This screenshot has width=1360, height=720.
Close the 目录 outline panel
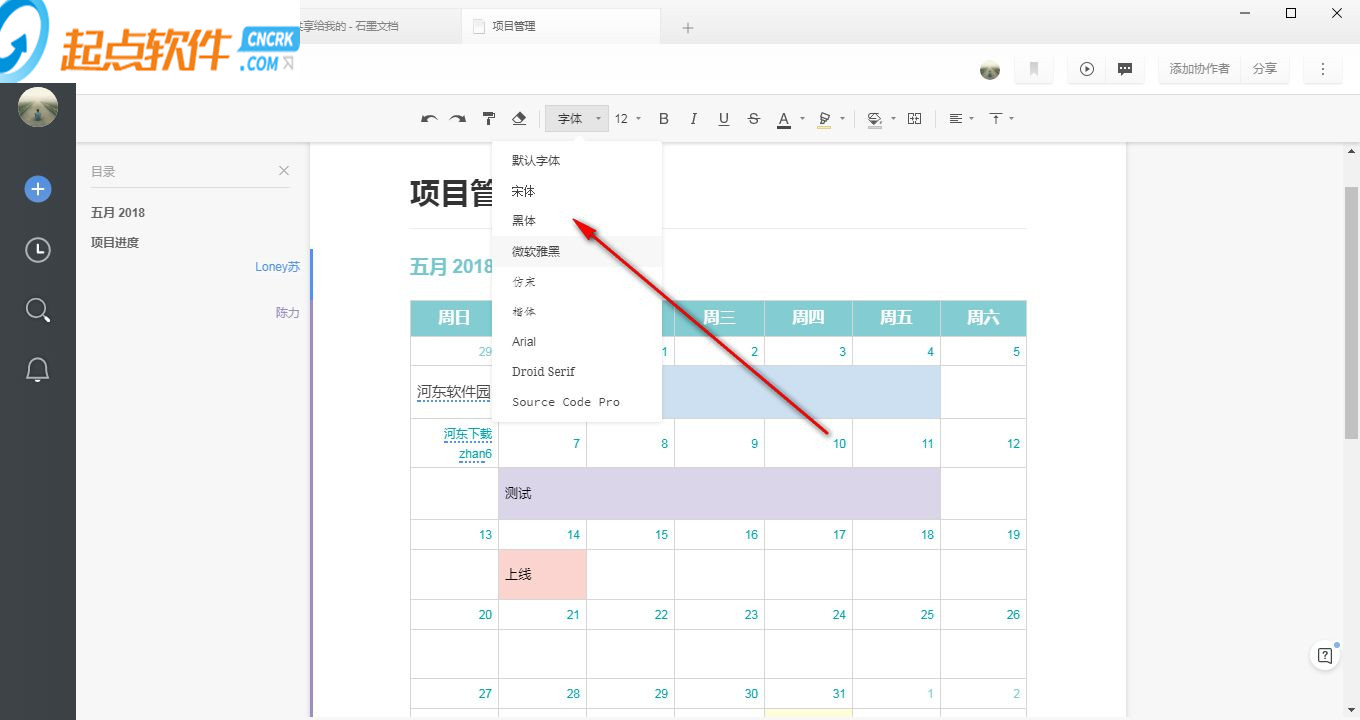(284, 171)
